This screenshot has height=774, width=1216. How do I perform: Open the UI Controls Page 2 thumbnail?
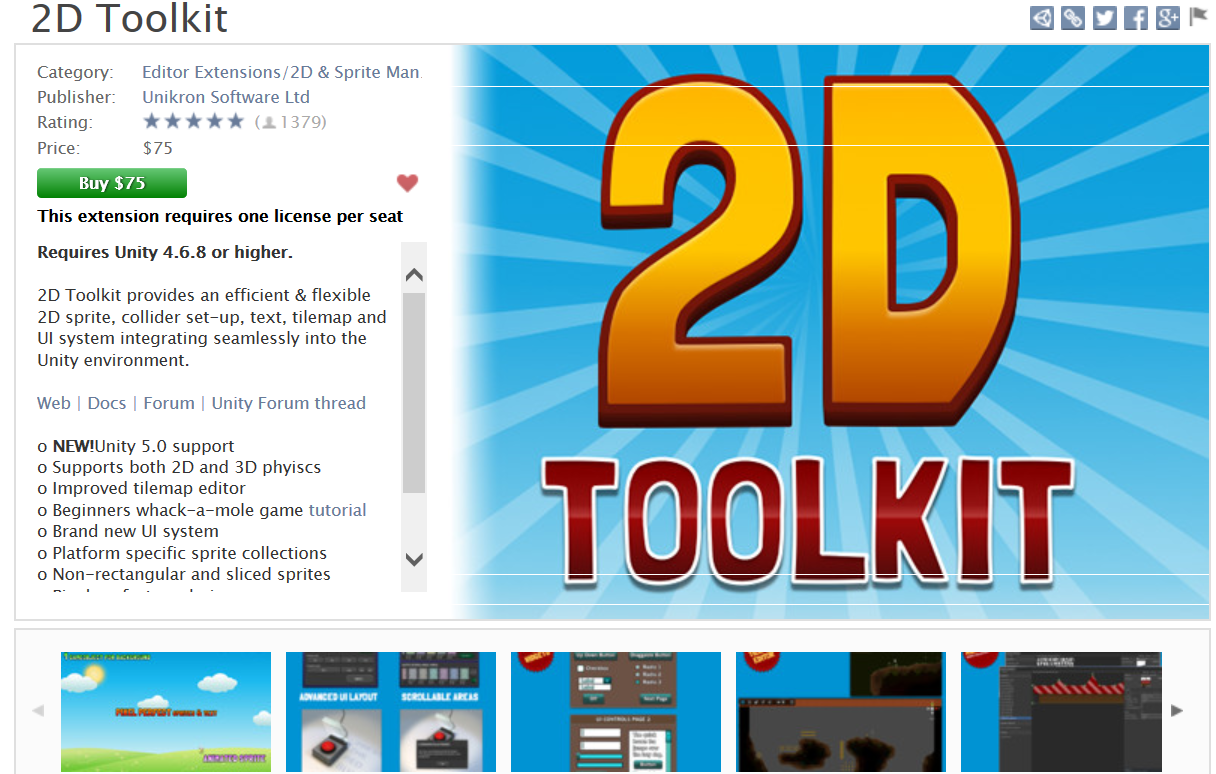(x=616, y=712)
